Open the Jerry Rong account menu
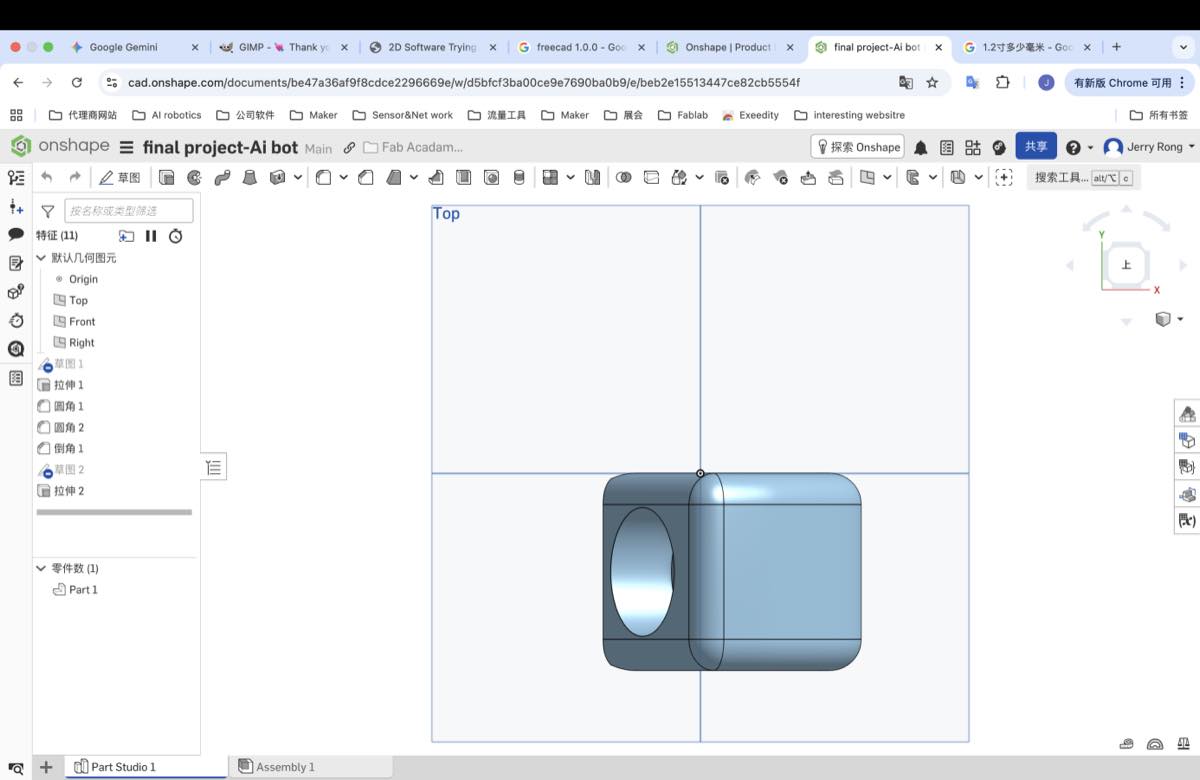 (x=1149, y=147)
